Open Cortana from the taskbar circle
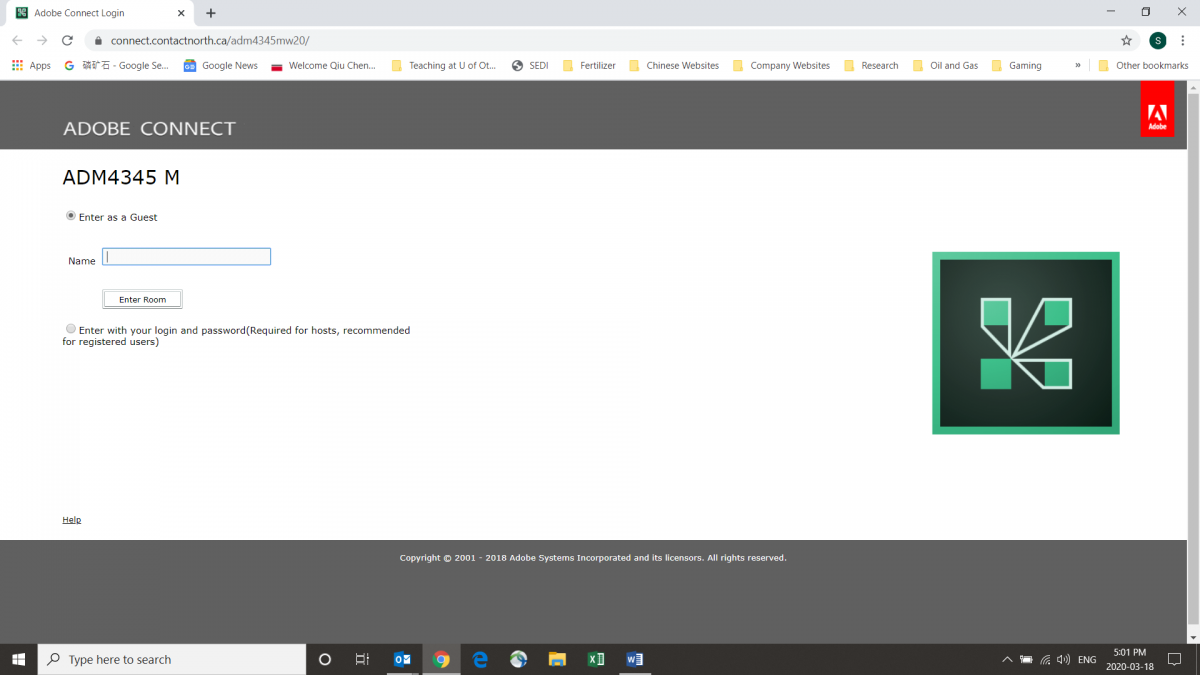Image resolution: width=1200 pixels, height=675 pixels. click(x=324, y=659)
